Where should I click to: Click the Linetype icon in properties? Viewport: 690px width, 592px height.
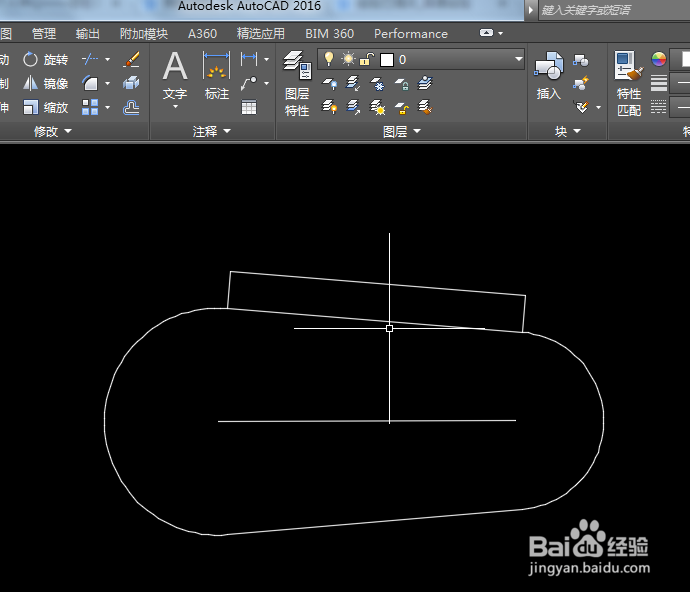tap(659, 107)
